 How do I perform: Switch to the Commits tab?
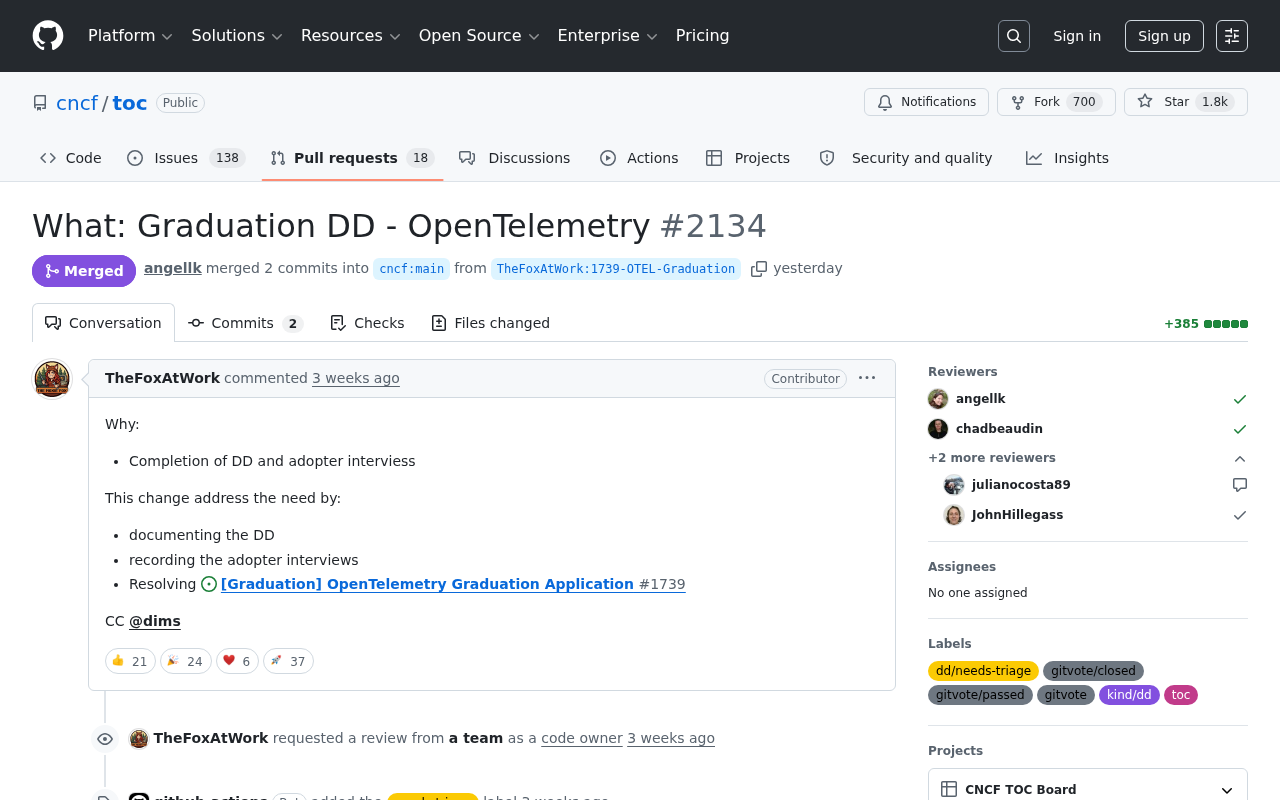pos(245,323)
